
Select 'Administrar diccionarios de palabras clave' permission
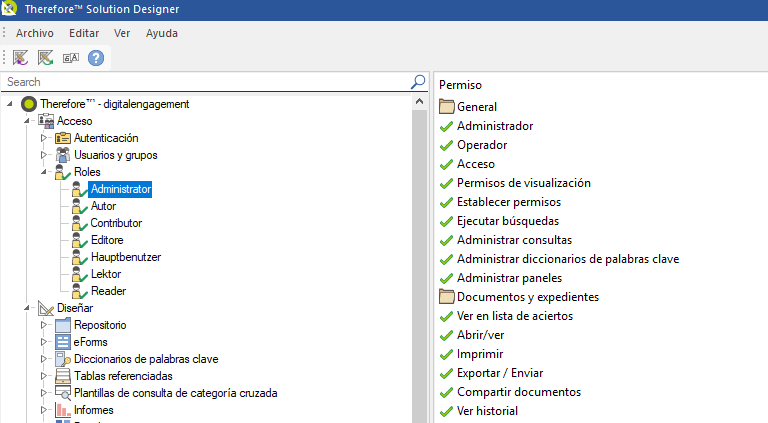click(568, 259)
